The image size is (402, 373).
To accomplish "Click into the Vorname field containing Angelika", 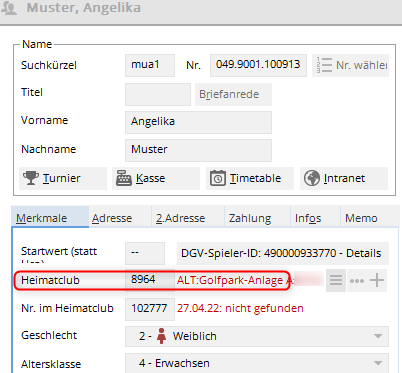I will point(198,122).
